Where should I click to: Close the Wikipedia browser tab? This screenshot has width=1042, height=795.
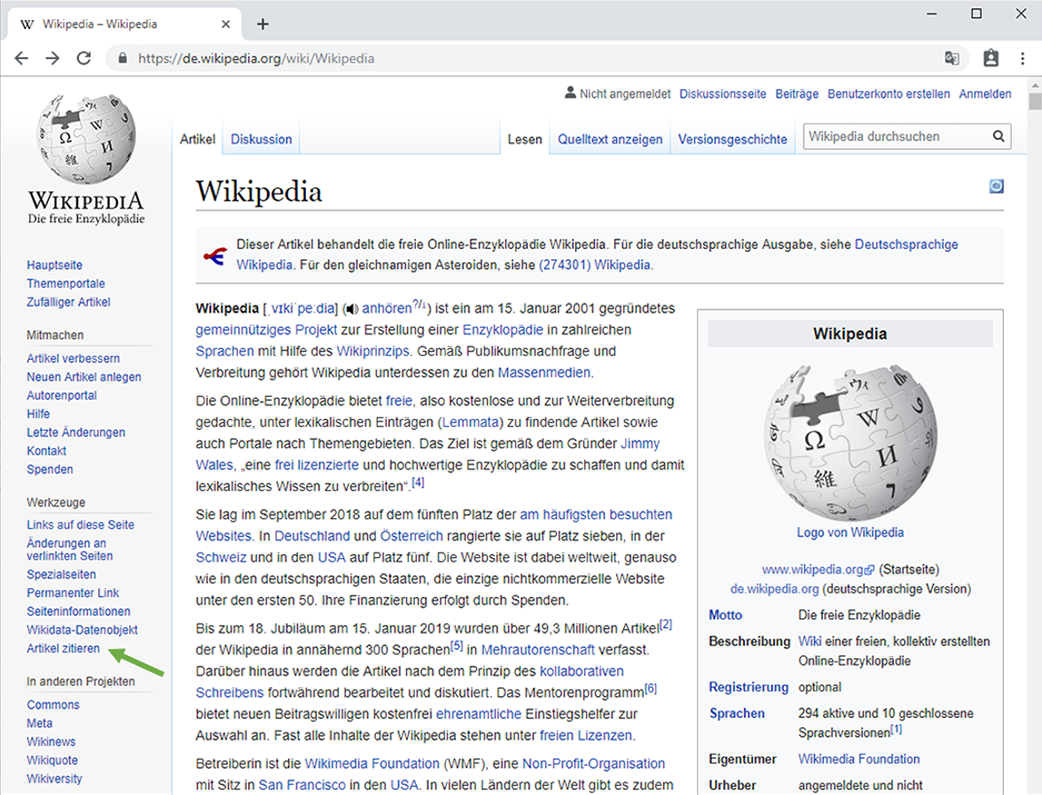pyautogui.click(x=228, y=24)
